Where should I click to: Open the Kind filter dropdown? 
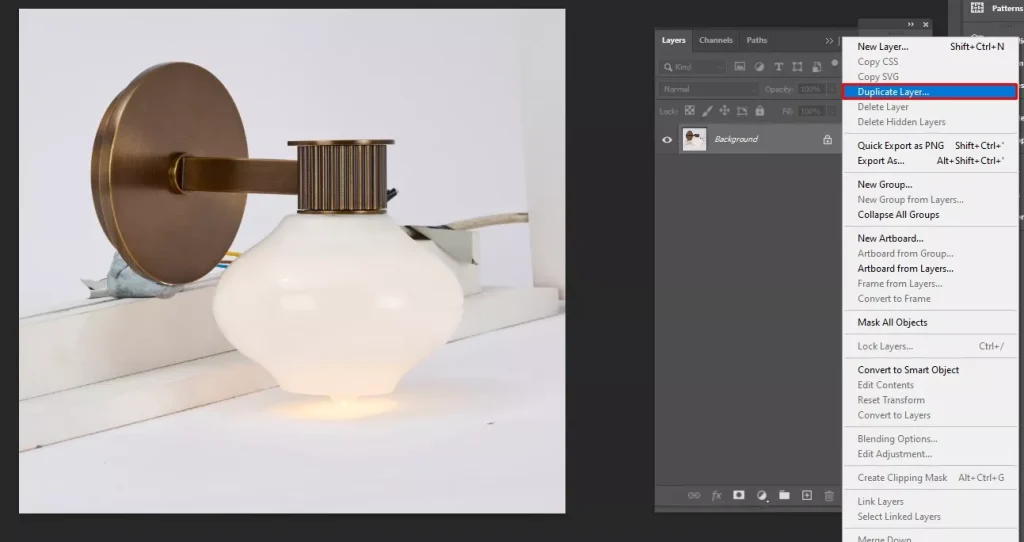693,67
